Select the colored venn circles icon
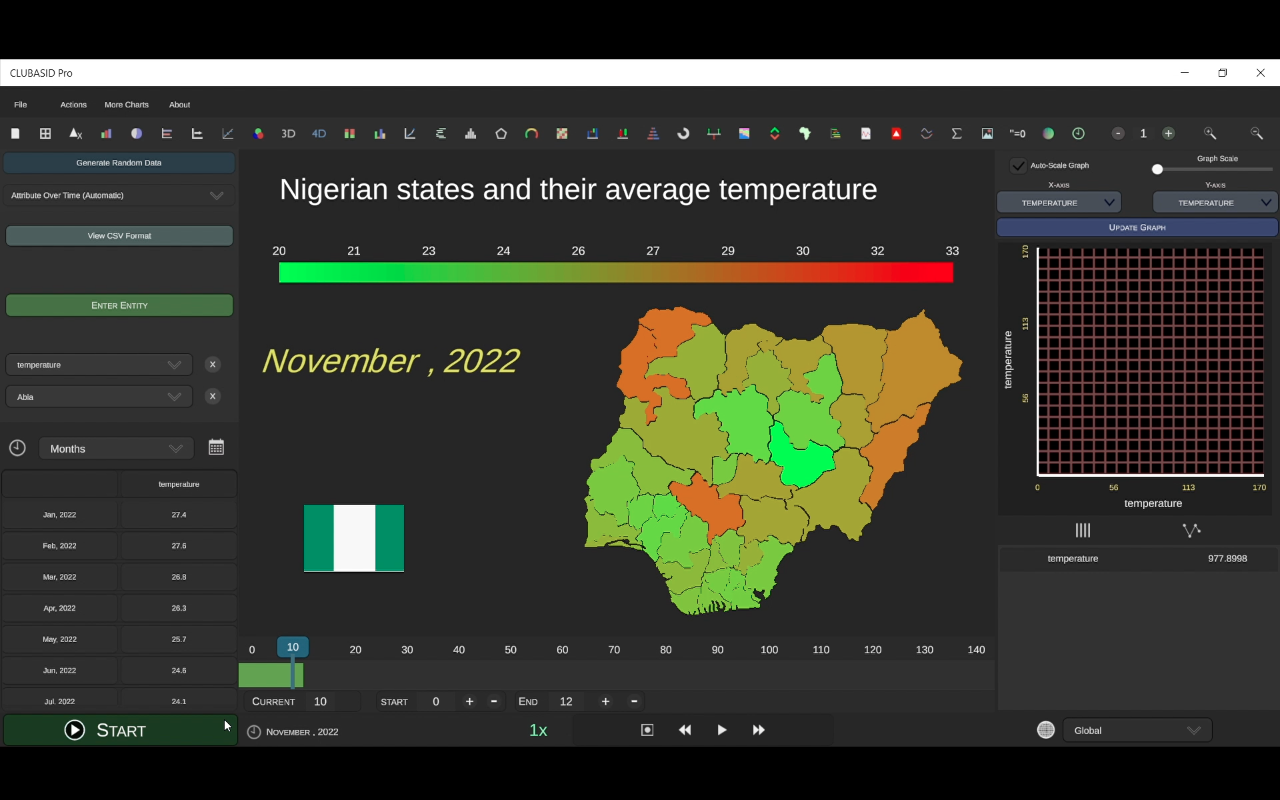The height and width of the screenshot is (800, 1280). (258, 133)
